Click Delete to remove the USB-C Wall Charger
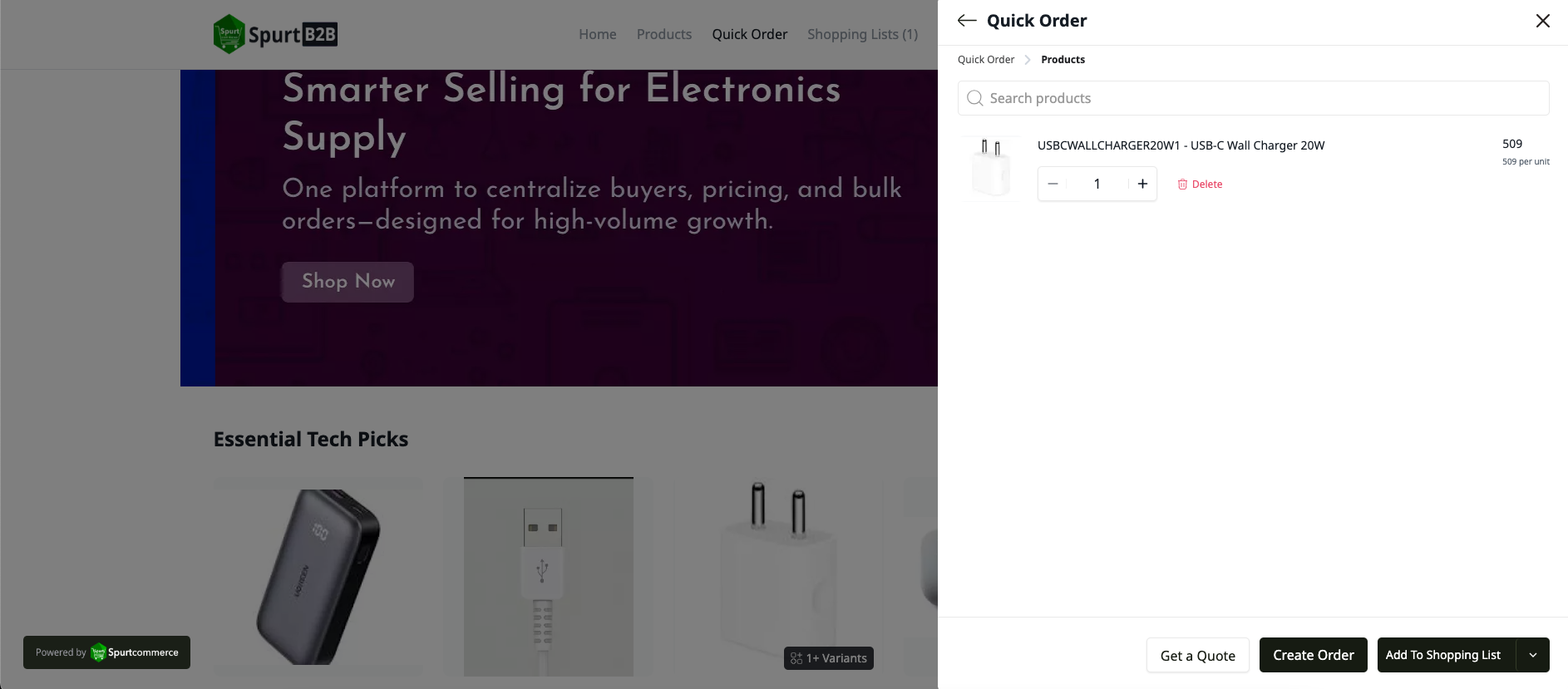1568x689 pixels. 1206,184
